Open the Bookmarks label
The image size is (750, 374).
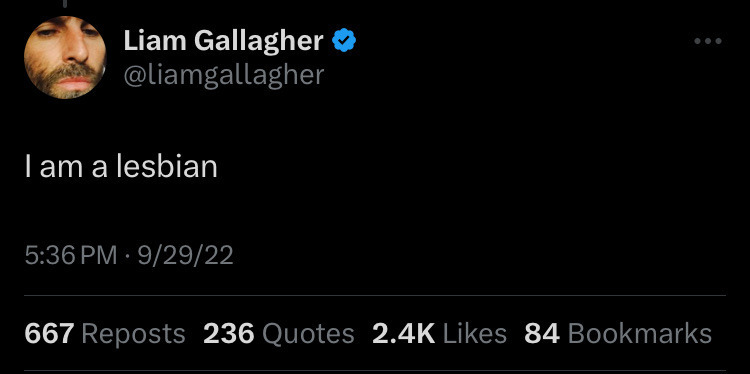point(640,333)
